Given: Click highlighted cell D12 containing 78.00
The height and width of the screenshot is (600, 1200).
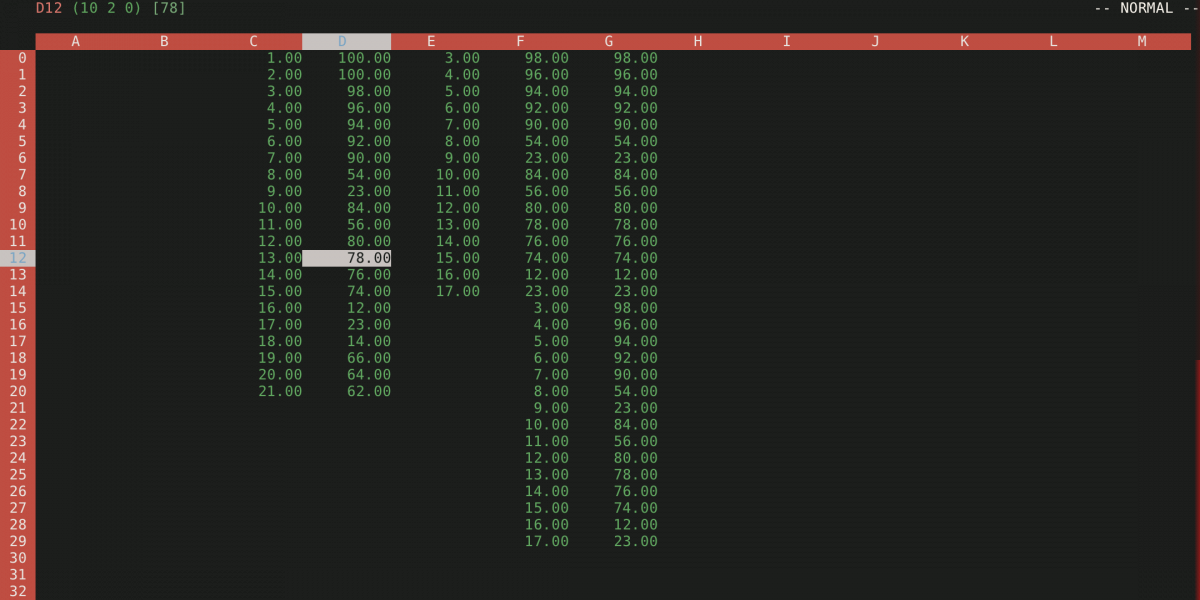Looking at the screenshot, I should click(347, 258).
